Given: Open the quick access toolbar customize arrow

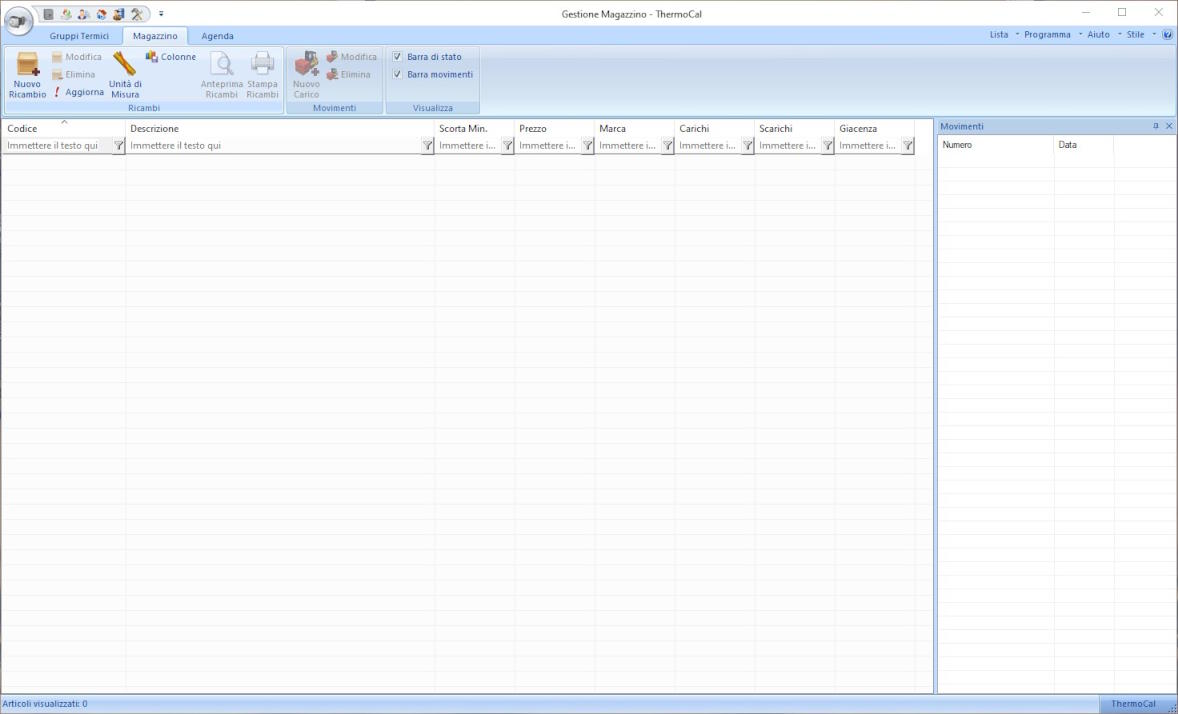Looking at the screenshot, I should click(161, 14).
